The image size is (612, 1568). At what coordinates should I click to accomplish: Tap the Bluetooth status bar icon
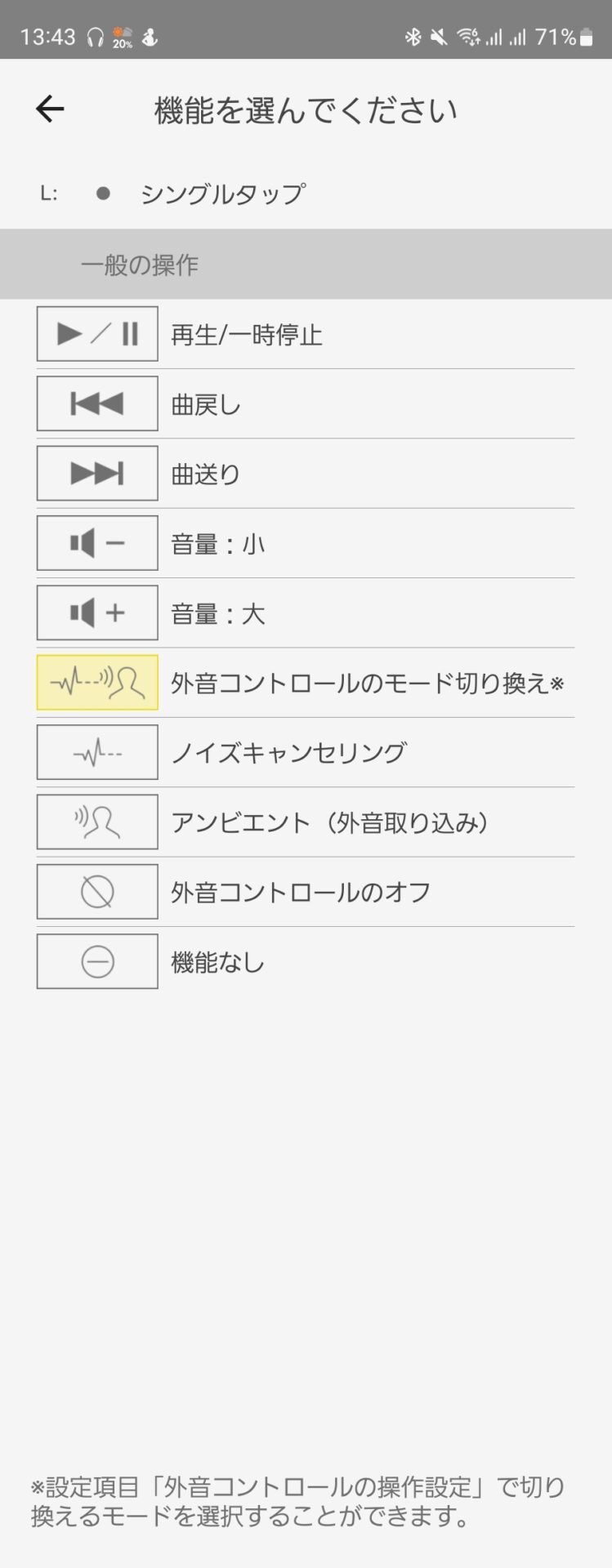(413, 37)
